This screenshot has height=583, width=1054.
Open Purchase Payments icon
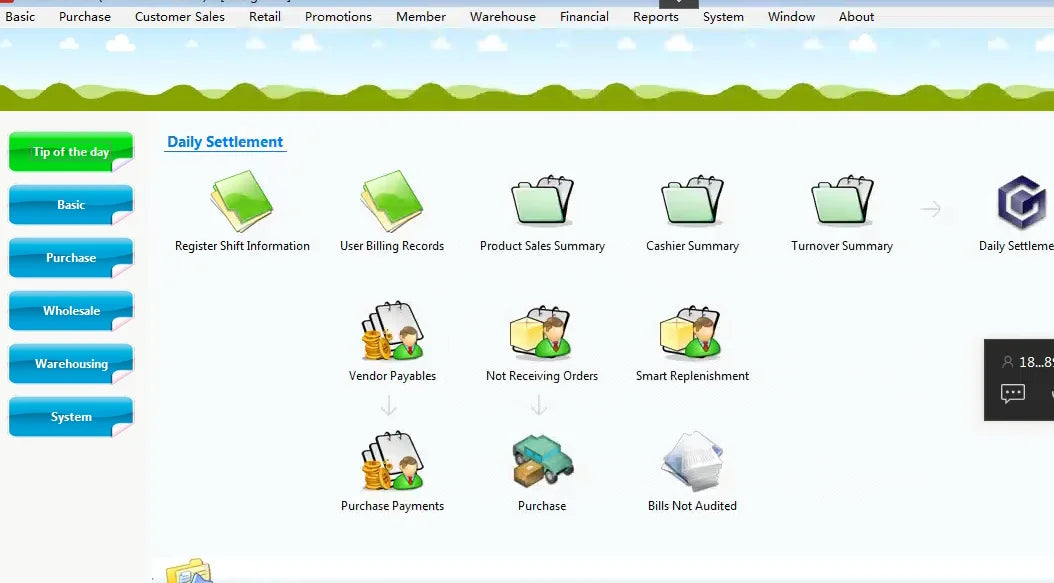[393, 461]
